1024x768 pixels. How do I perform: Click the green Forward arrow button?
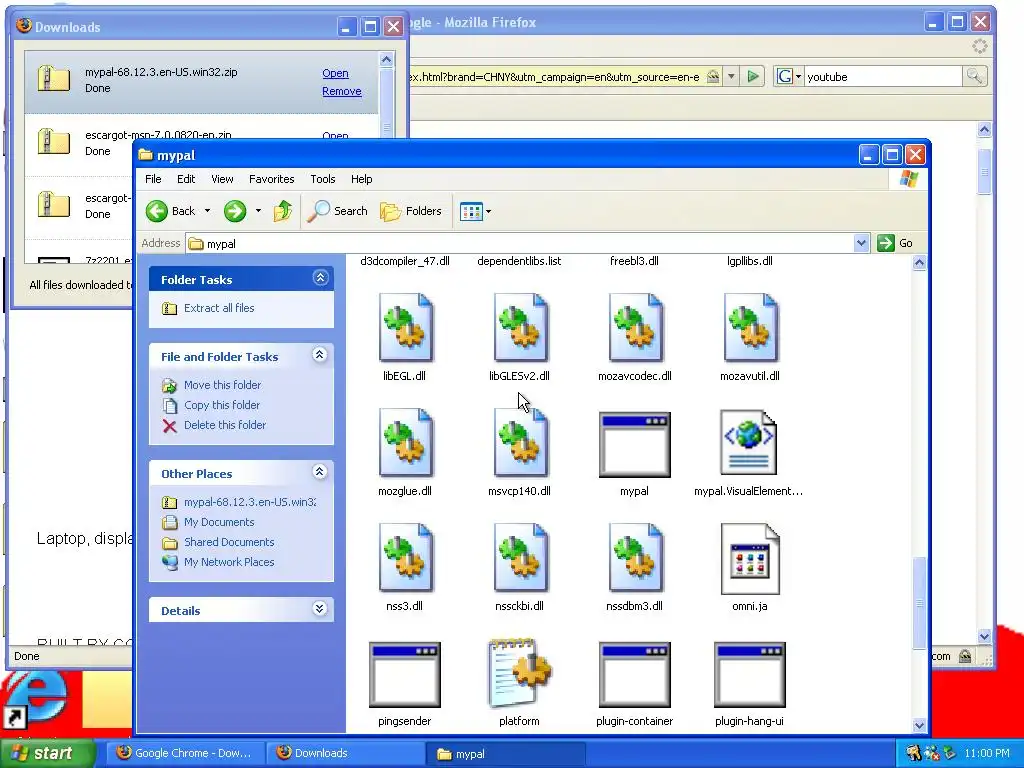point(235,211)
